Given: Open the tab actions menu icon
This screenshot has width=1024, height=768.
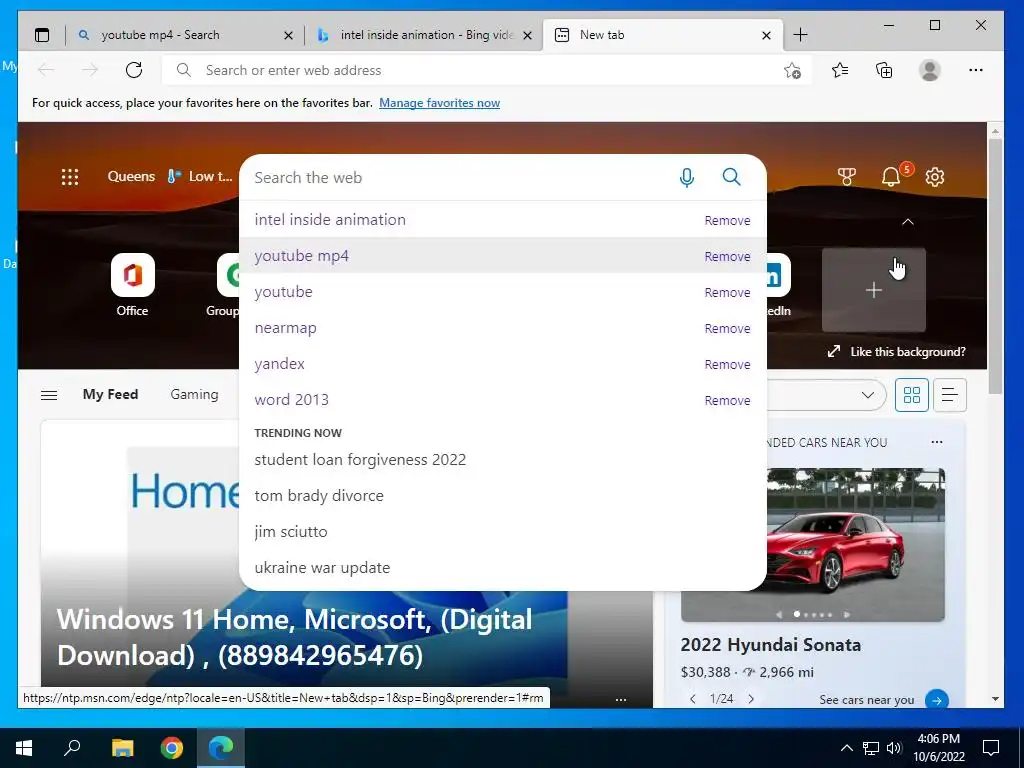Looking at the screenshot, I should click(42, 35).
